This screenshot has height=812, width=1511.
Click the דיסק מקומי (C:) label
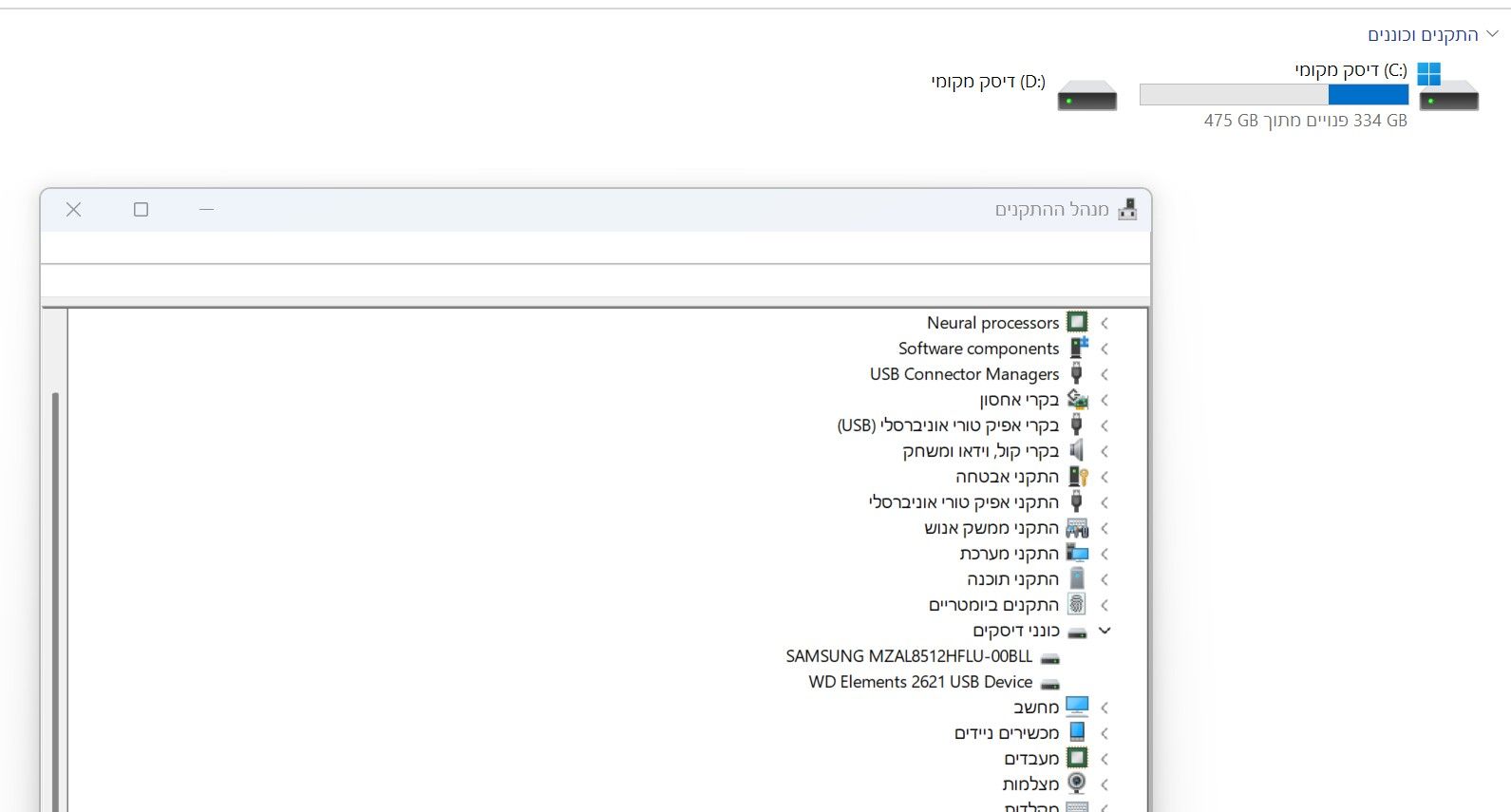(x=1350, y=70)
